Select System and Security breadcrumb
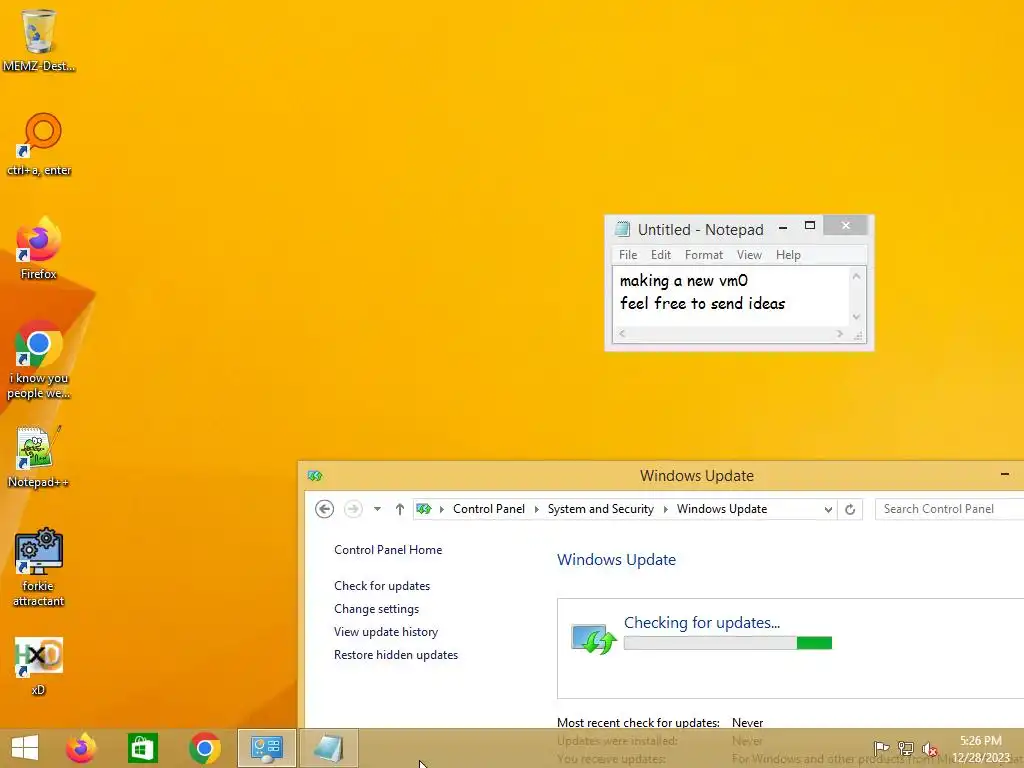 pos(600,509)
